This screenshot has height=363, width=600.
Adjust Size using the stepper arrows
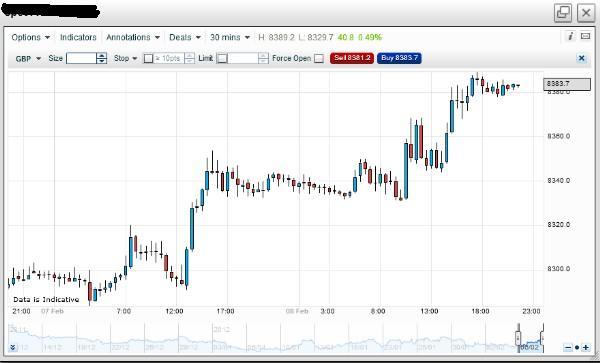tap(101, 59)
